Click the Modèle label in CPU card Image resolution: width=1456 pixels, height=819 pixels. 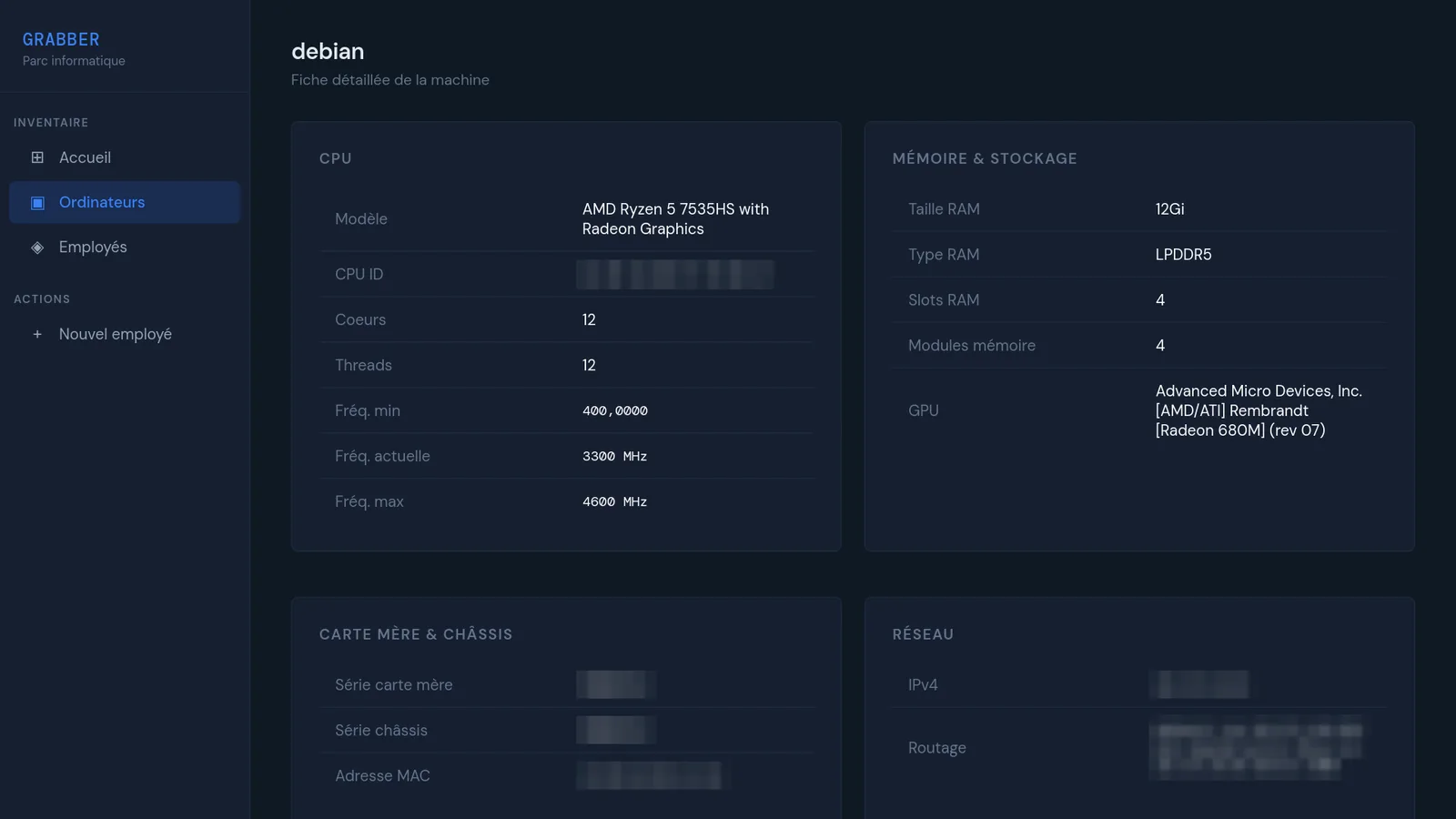(x=361, y=218)
